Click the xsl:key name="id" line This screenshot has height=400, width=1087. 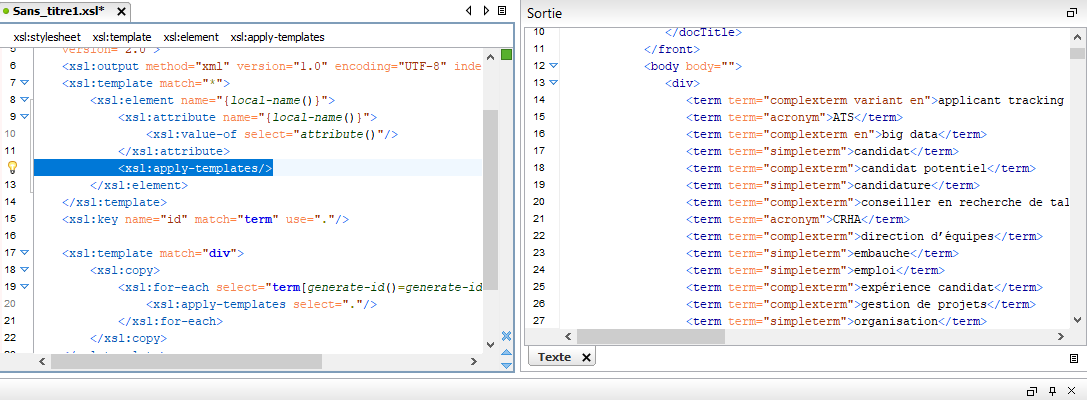205,218
